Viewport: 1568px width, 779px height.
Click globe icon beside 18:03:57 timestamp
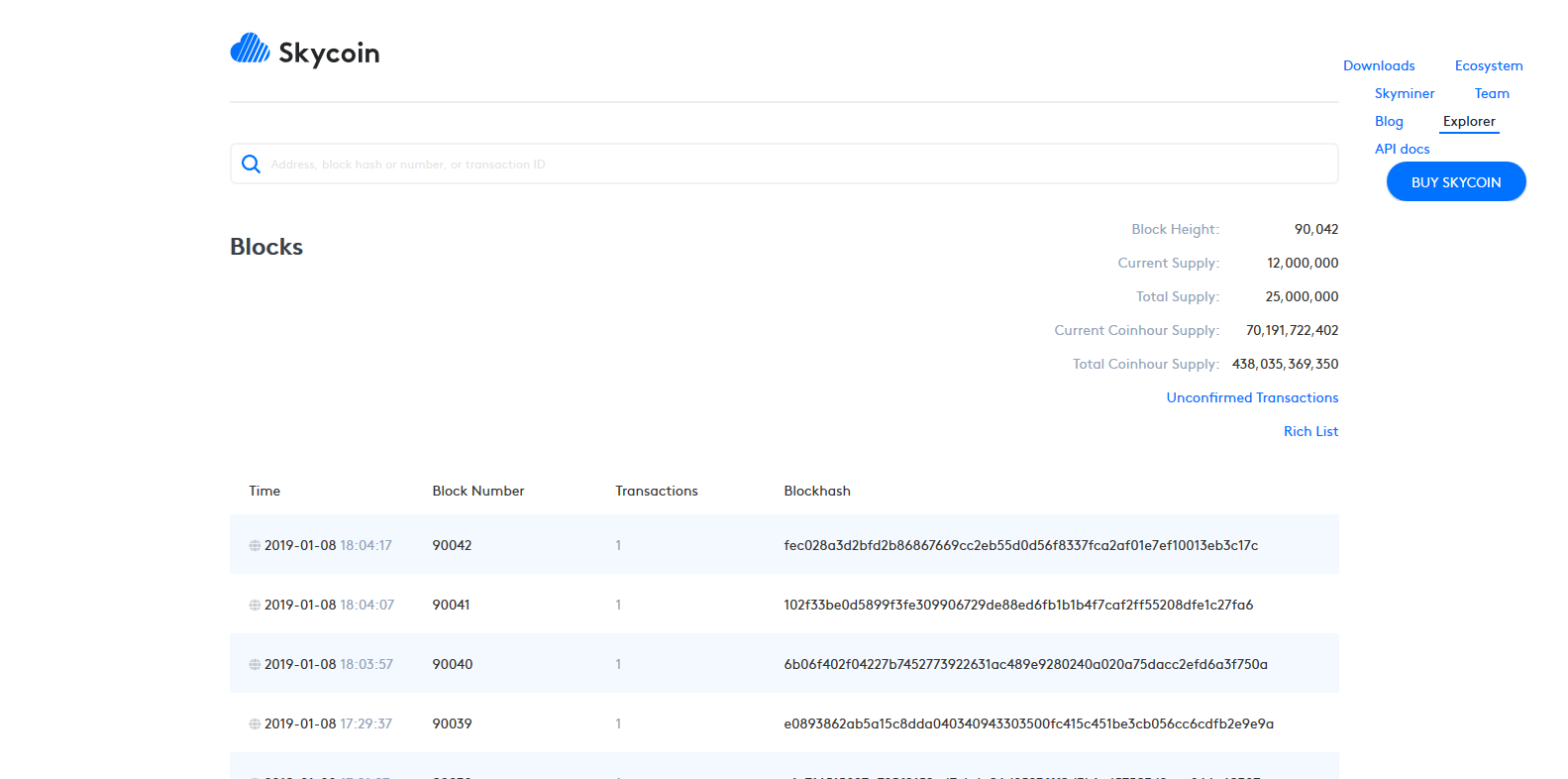coord(255,665)
